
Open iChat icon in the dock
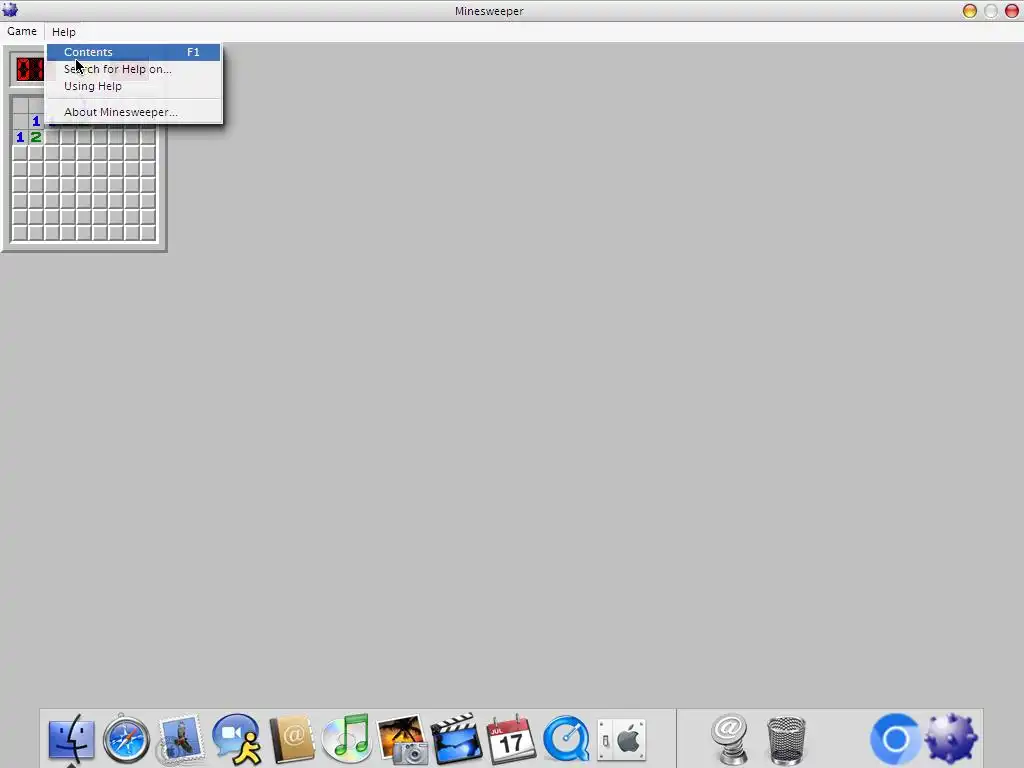point(236,739)
